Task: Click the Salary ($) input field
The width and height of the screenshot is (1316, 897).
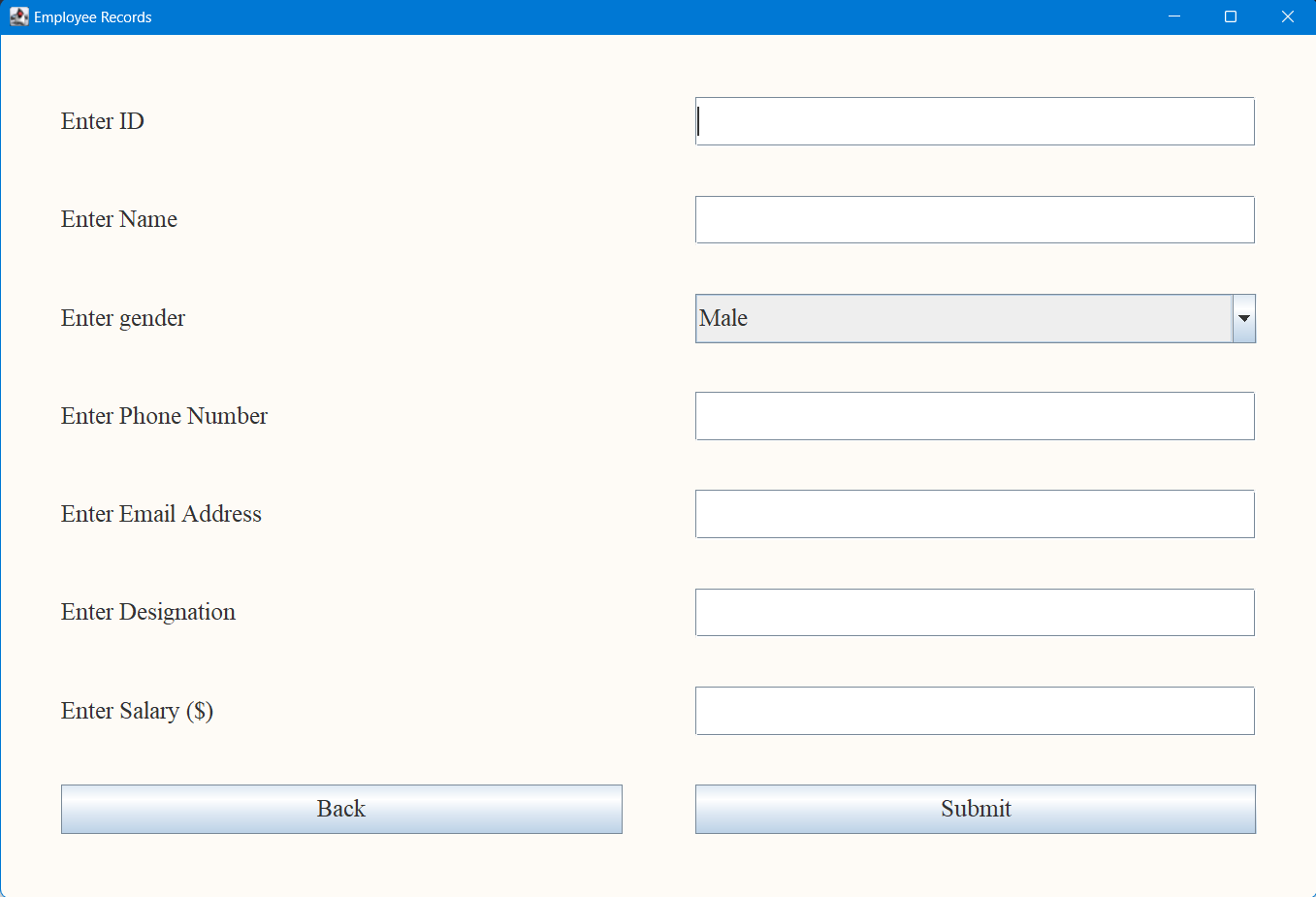Action: coord(975,711)
